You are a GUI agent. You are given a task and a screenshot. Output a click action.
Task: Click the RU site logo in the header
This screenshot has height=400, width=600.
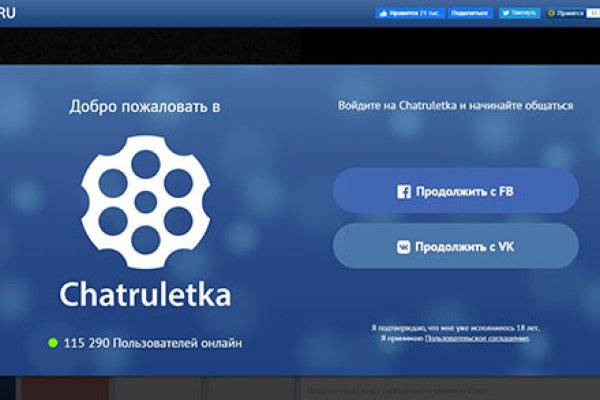[8, 14]
